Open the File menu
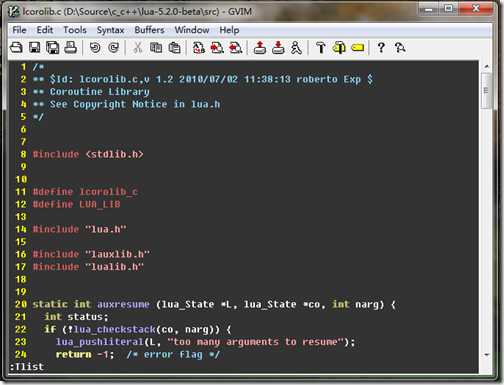Image resolution: width=504 pixels, height=385 pixels. click(19, 30)
